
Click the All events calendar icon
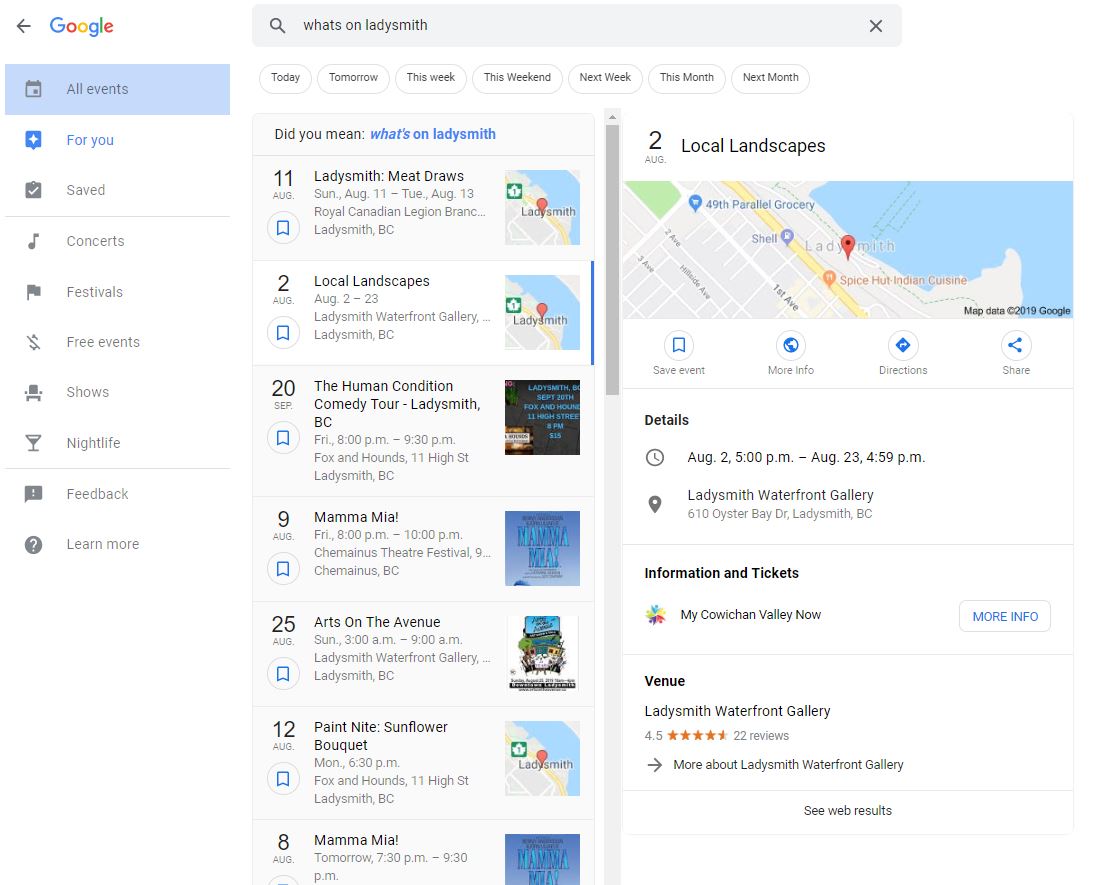coord(33,89)
